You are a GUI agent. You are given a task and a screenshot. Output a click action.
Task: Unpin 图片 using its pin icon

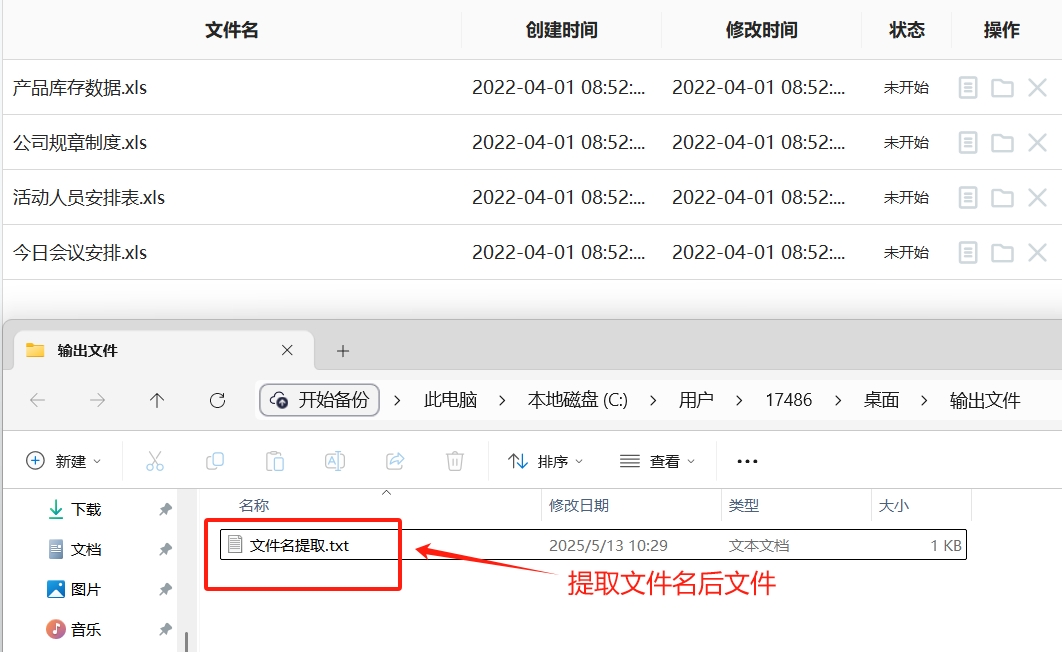pos(165,589)
